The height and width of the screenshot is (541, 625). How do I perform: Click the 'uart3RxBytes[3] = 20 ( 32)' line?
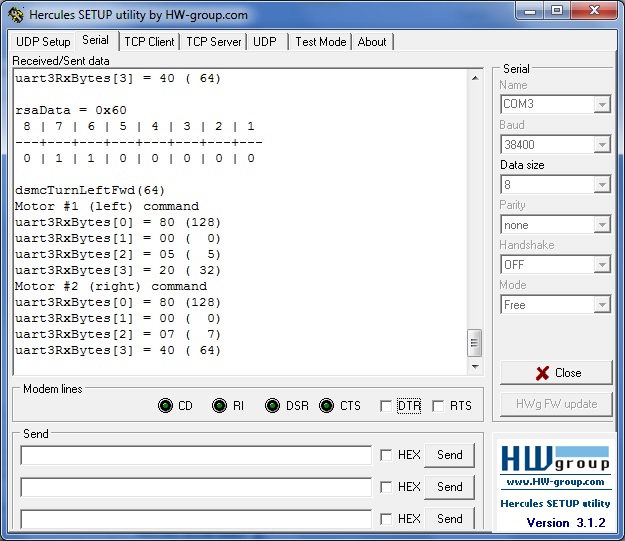pos(118,270)
